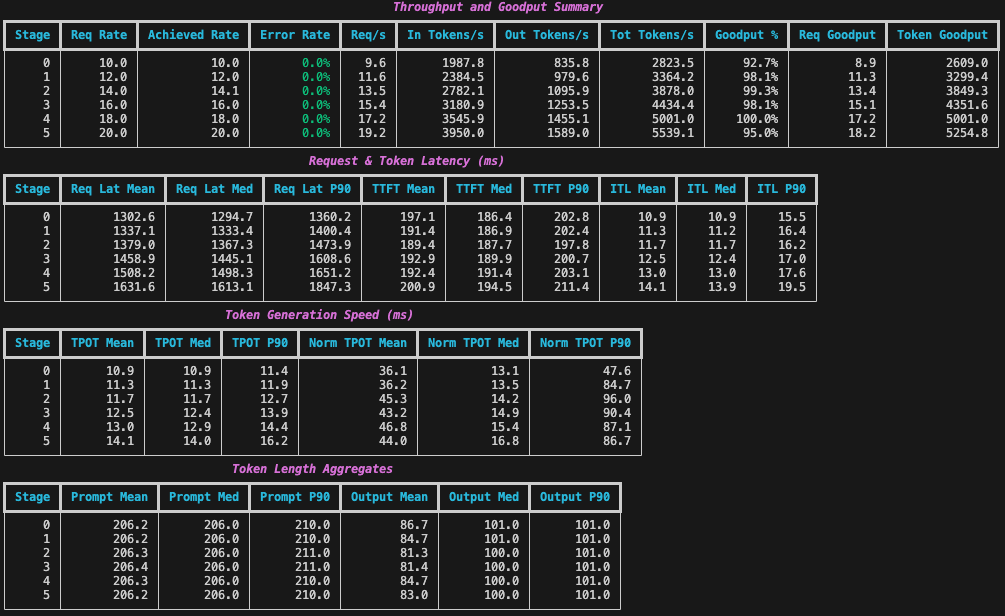Click the ITL P90 value "19.5"
Image resolution: width=1005 pixels, height=616 pixels.
pyautogui.click(x=792, y=287)
